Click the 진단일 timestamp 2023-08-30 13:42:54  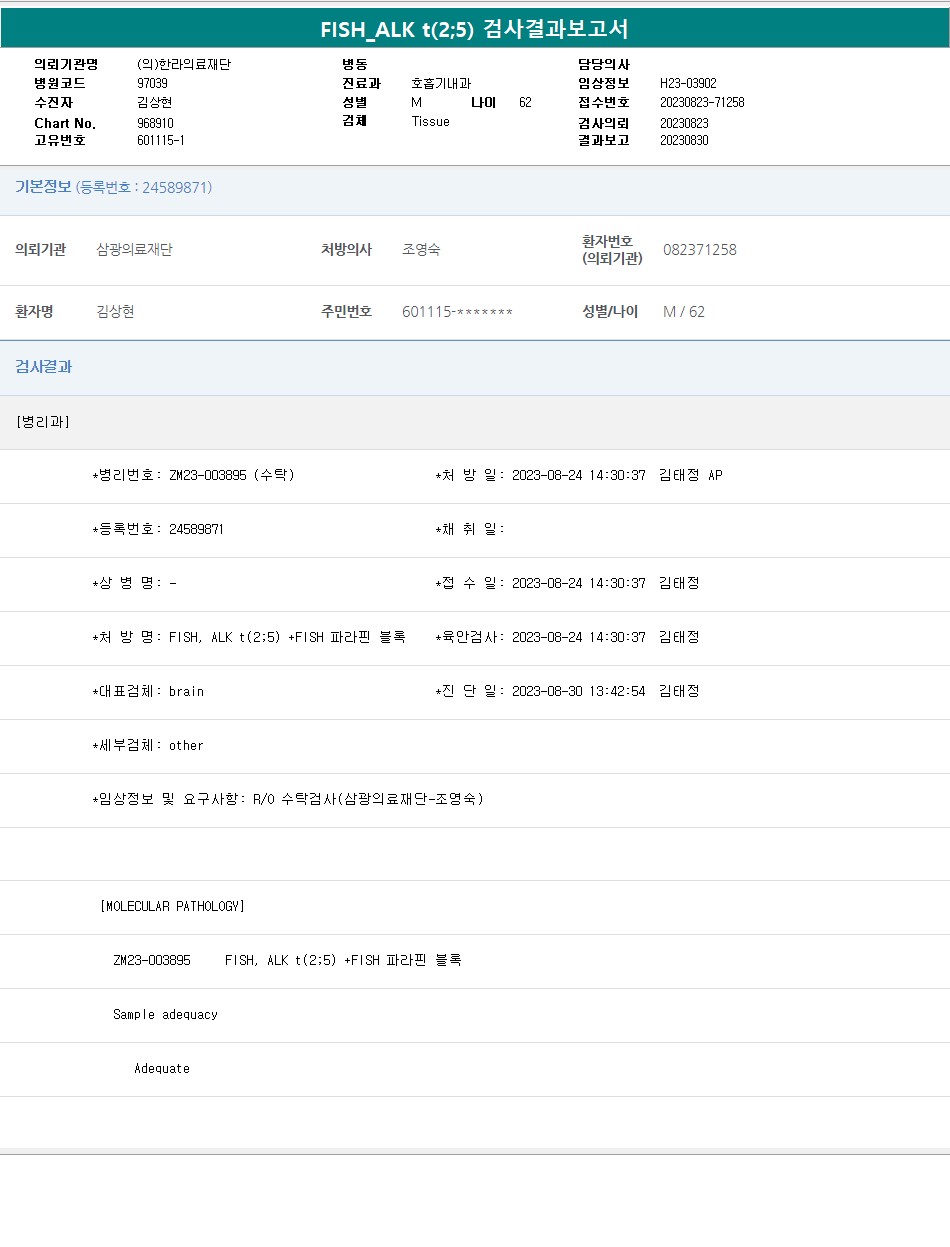[578, 691]
